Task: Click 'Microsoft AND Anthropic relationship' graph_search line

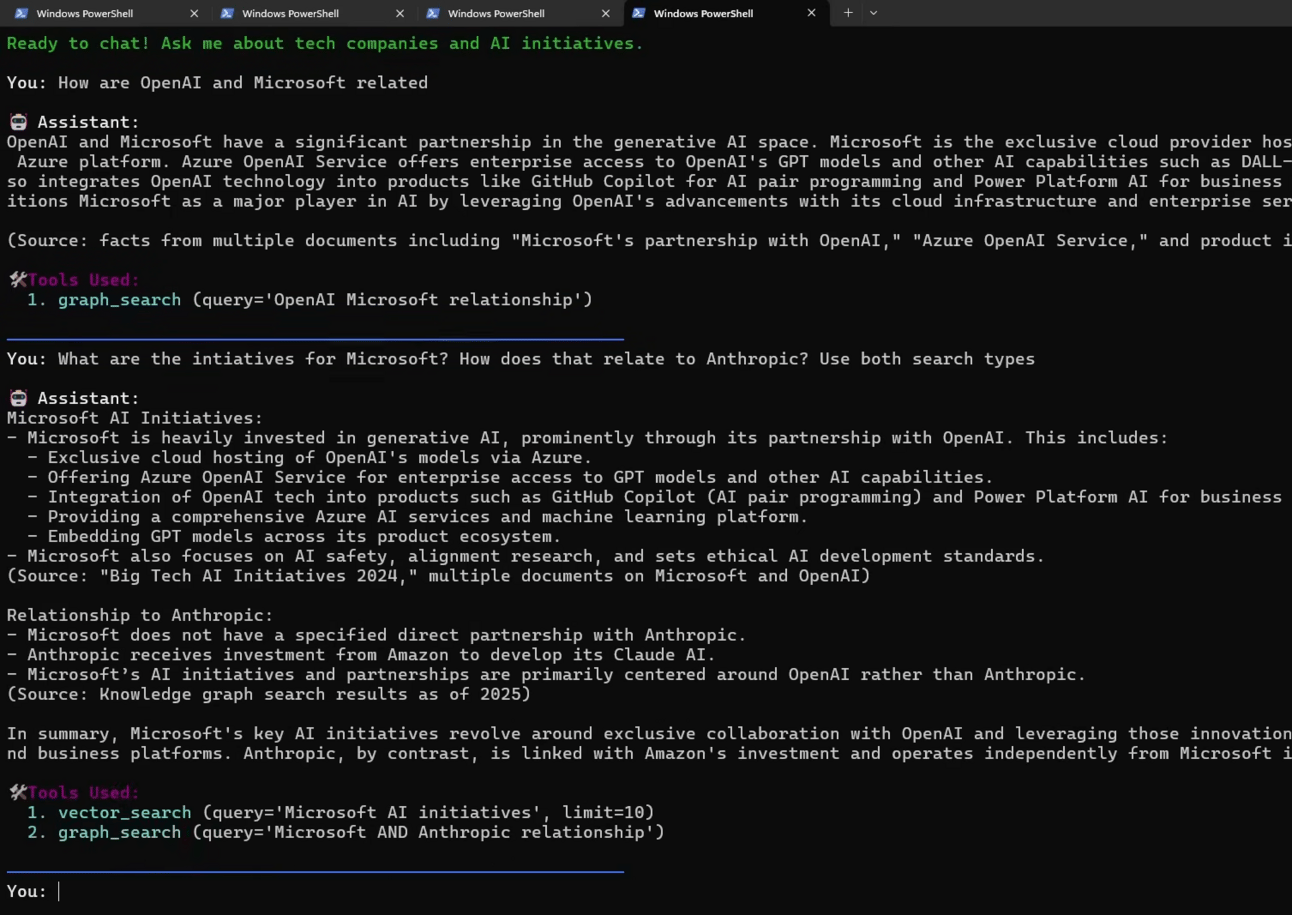Action: pos(346,832)
